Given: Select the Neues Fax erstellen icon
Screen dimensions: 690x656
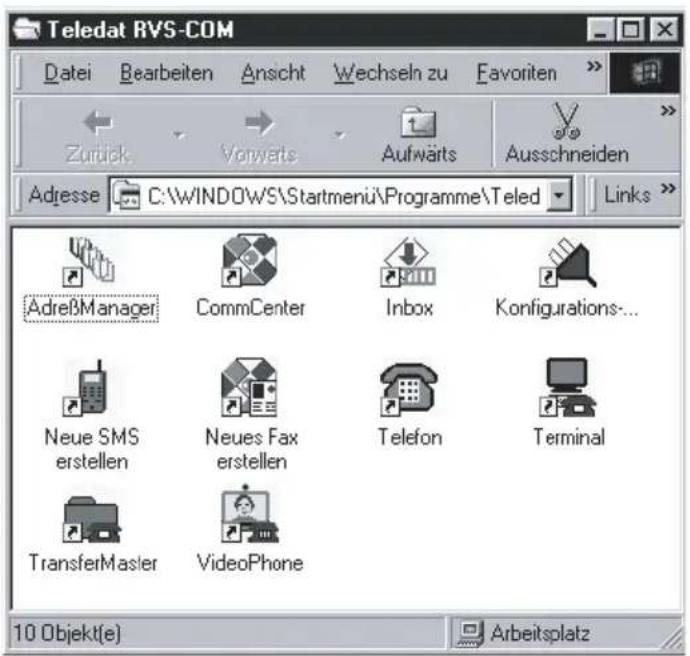Looking at the screenshot, I should pyautogui.click(x=250, y=387).
